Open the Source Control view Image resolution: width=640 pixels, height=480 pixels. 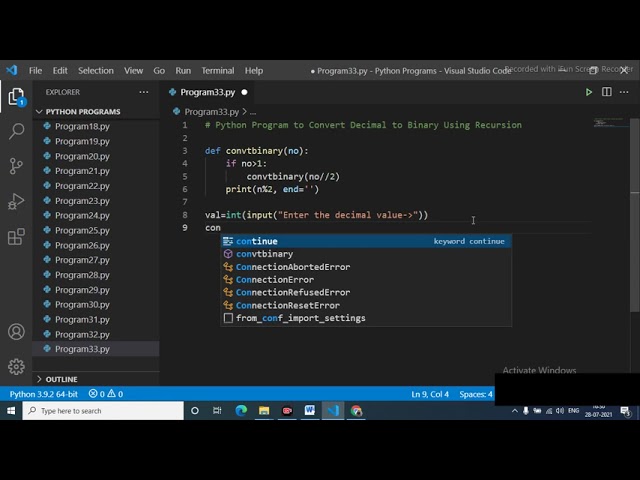tap(16, 166)
